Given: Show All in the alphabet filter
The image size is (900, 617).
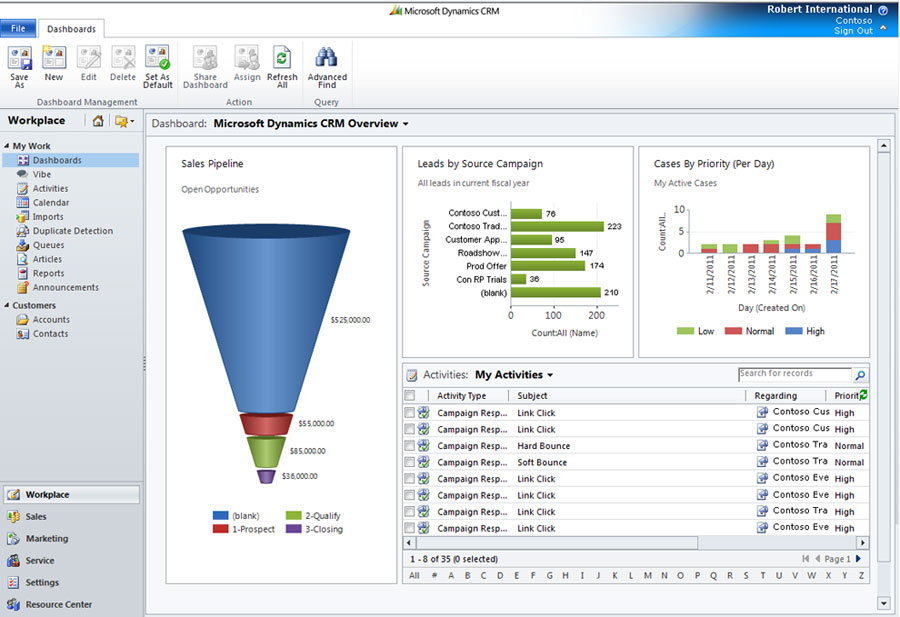Looking at the screenshot, I should tap(414, 575).
